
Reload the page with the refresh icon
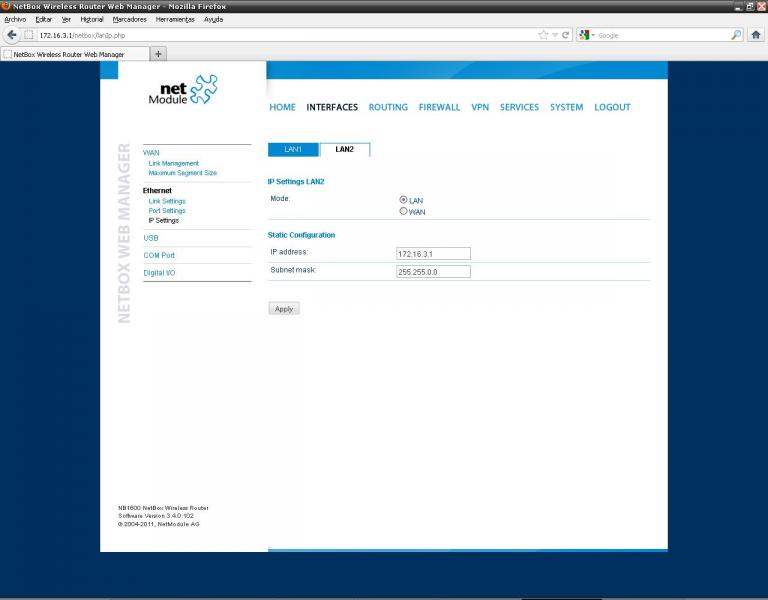pos(565,35)
